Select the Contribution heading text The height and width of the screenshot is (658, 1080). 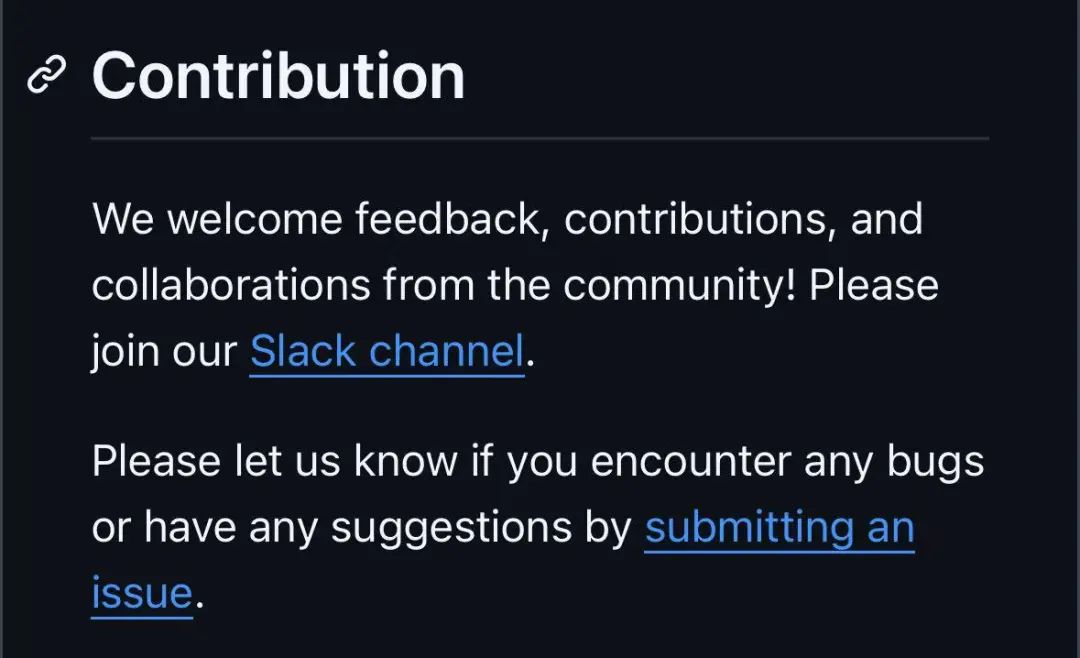278,76
